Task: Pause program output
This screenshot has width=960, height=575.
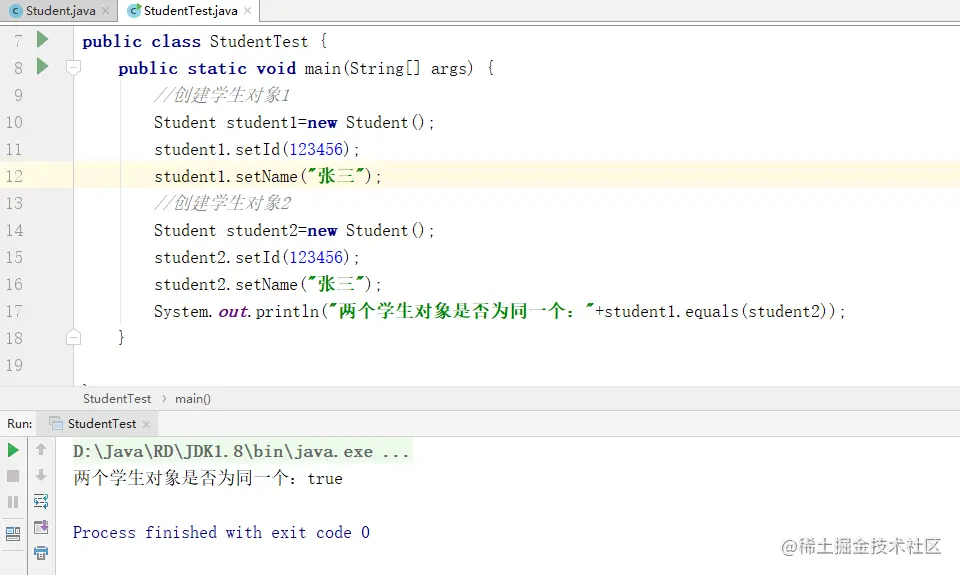Action: (13, 502)
